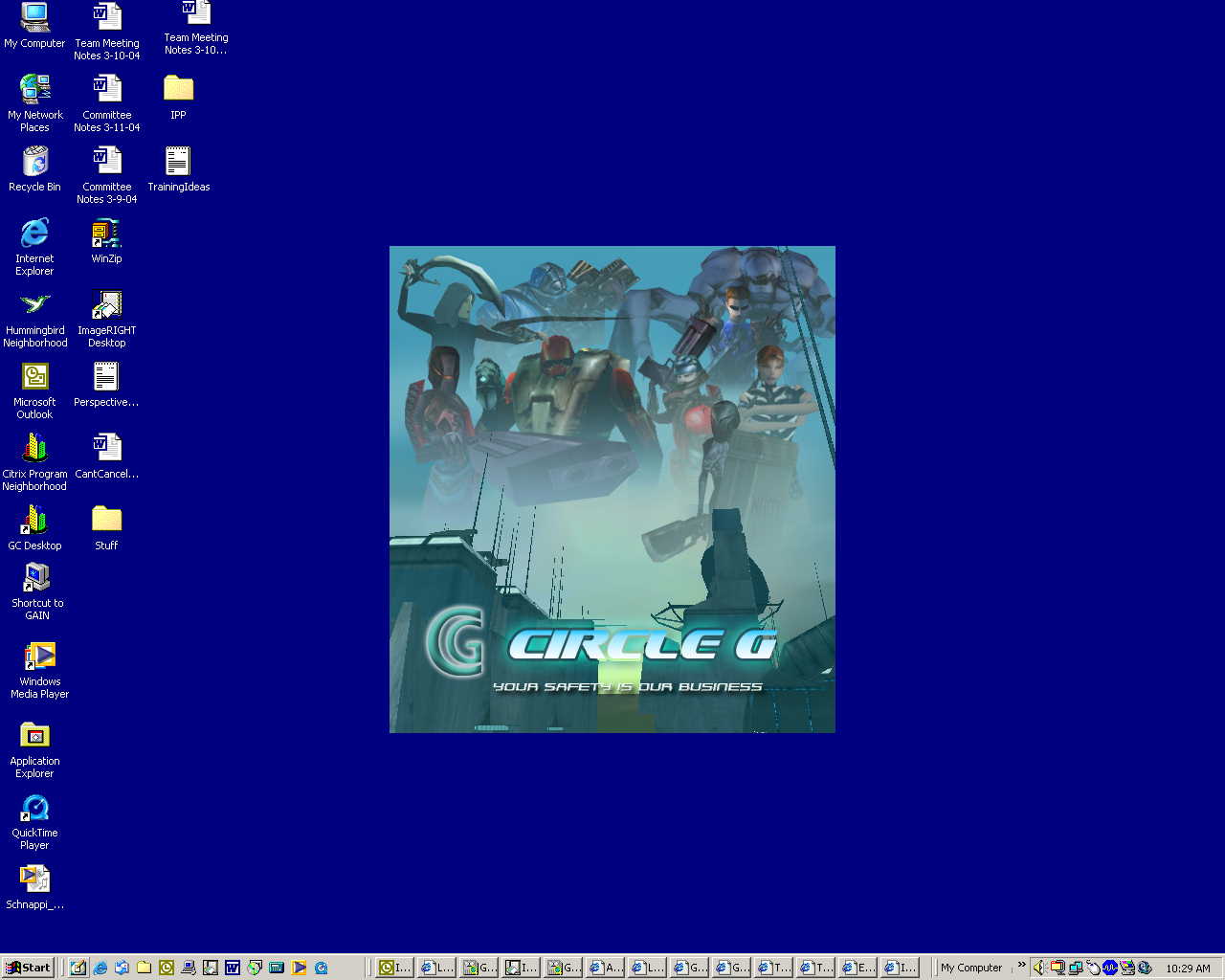Image resolution: width=1225 pixels, height=980 pixels.
Task: Open the WinZip desktop shortcut
Action: pyautogui.click(x=106, y=235)
